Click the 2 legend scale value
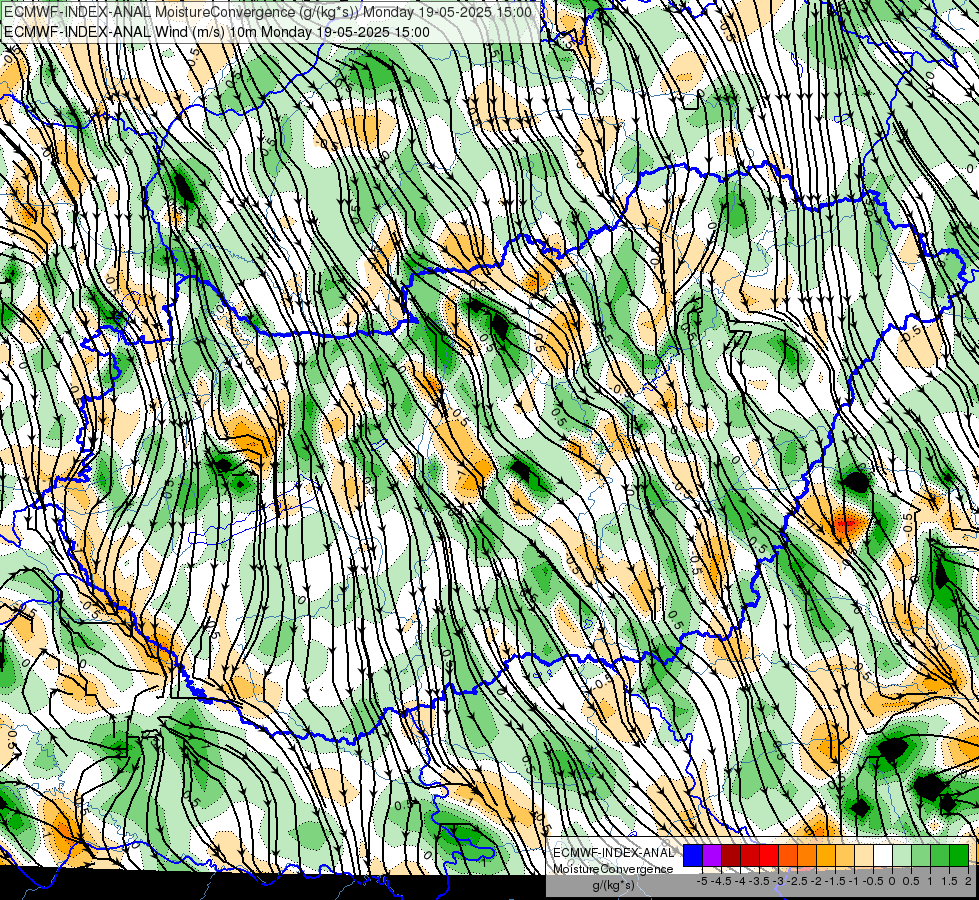The width and height of the screenshot is (979, 900). (x=968, y=881)
